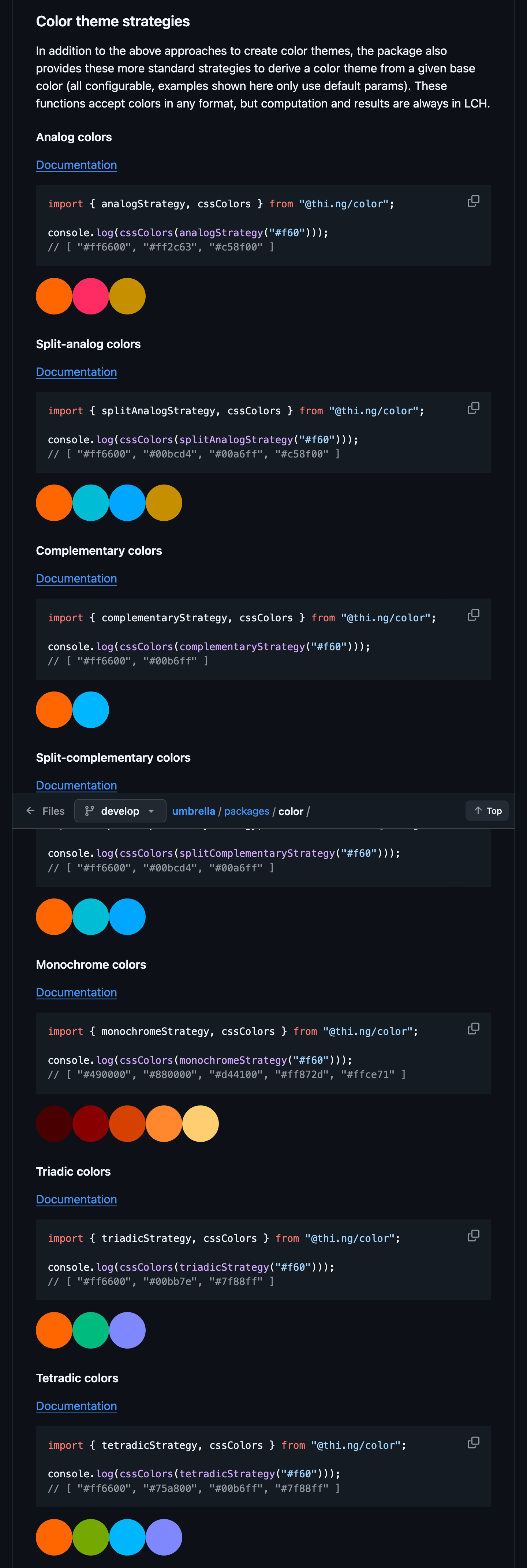Copy the analogStrategy code snippet

473,201
